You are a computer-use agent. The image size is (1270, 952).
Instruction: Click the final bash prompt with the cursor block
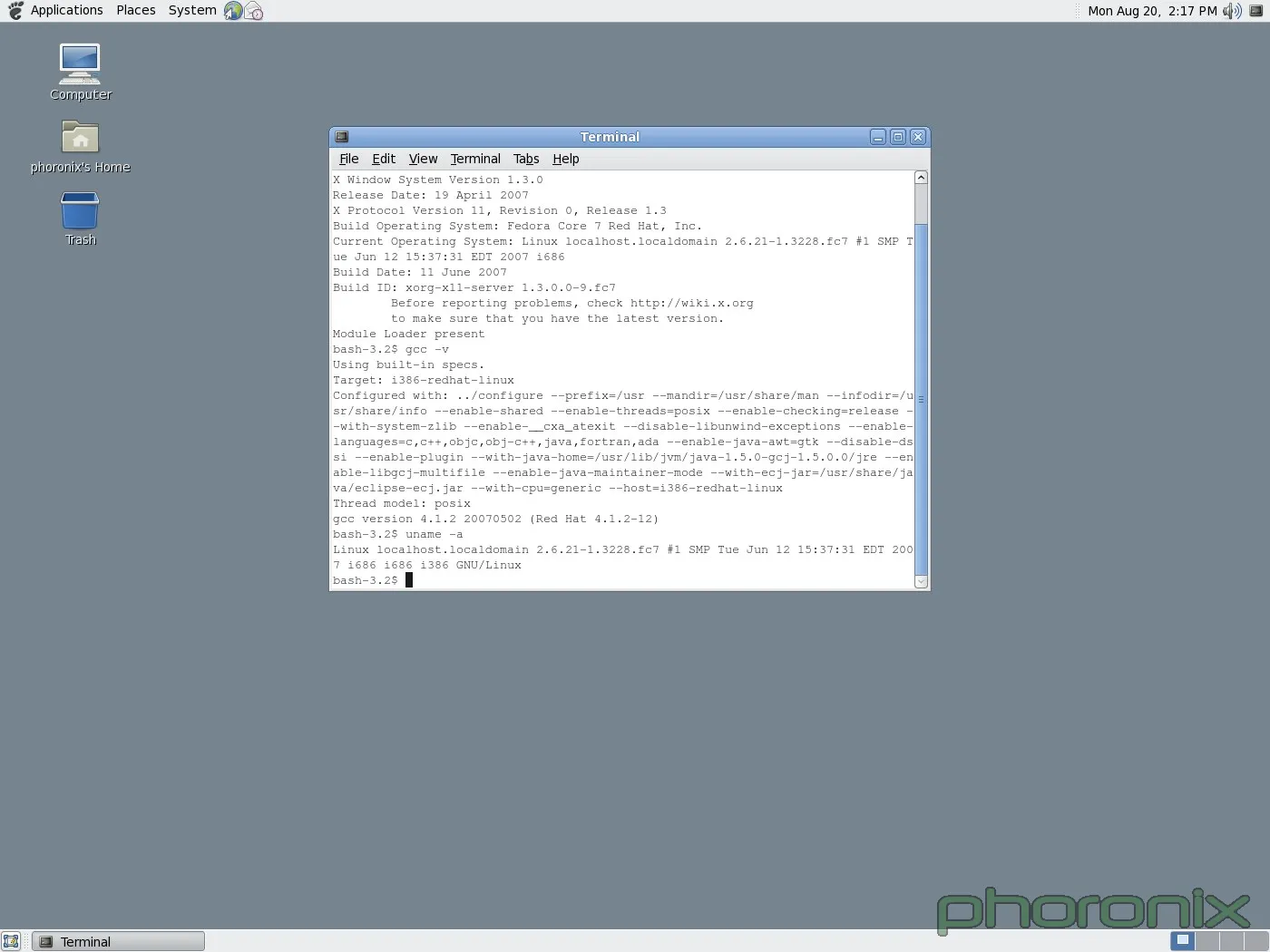coord(373,580)
